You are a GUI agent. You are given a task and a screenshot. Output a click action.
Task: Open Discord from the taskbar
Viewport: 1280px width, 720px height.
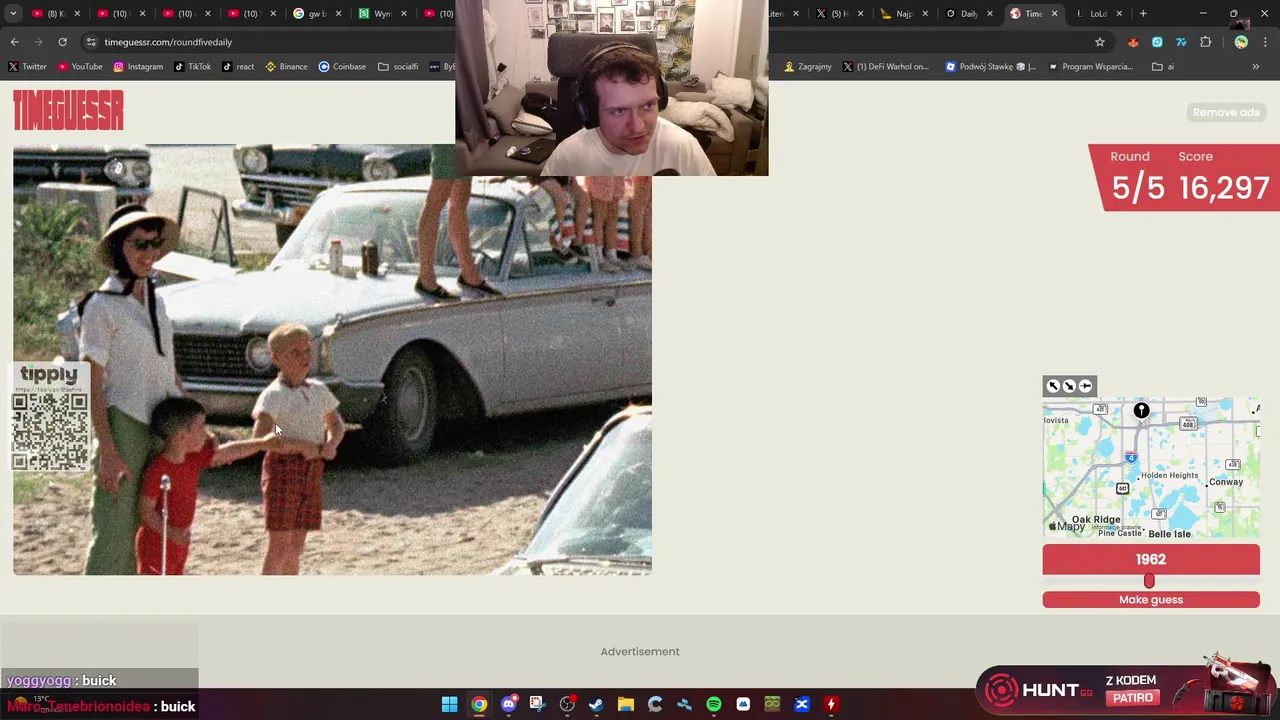508,704
